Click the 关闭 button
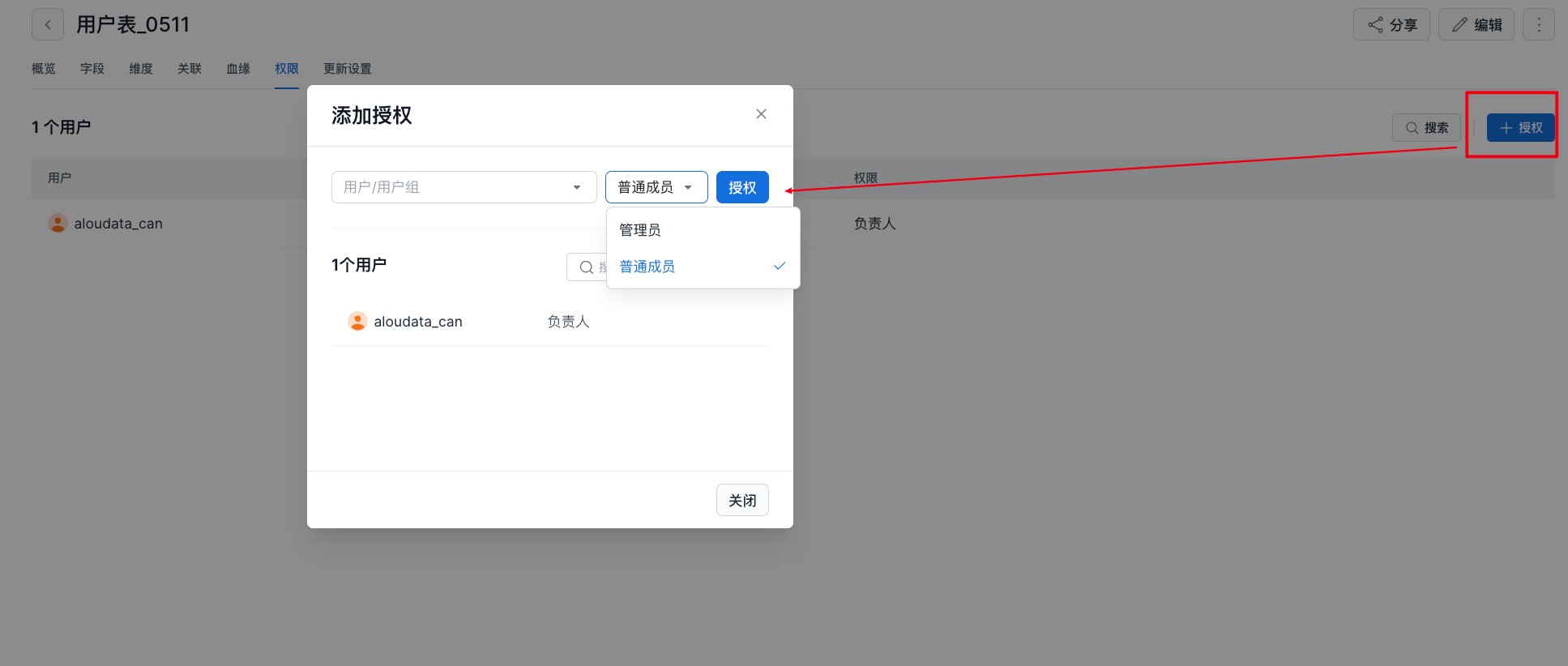 (x=741, y=500)
